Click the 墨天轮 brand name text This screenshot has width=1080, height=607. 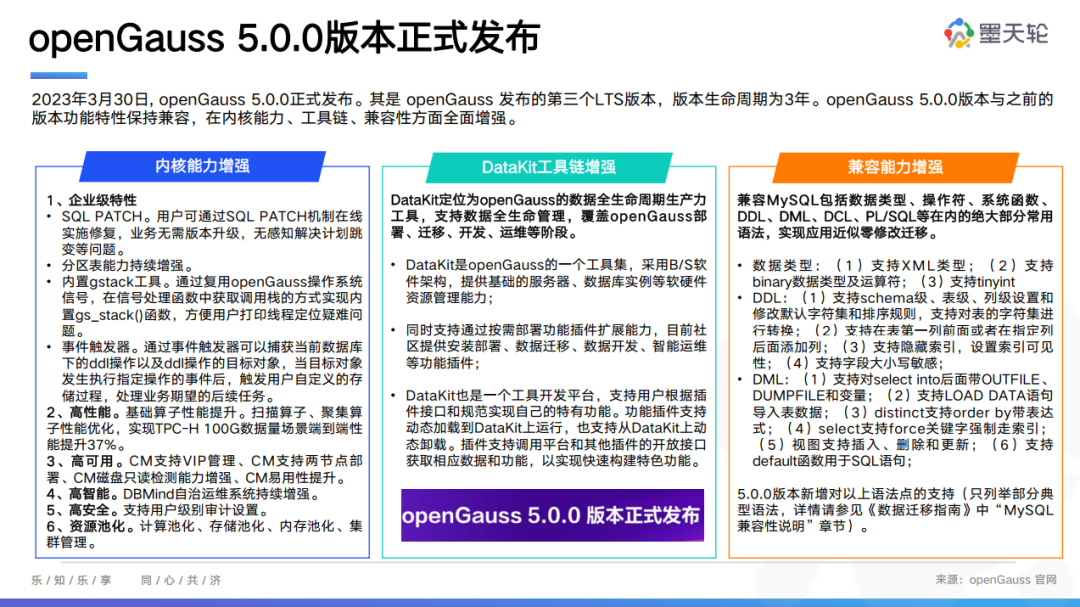(x=1013, y=33)
